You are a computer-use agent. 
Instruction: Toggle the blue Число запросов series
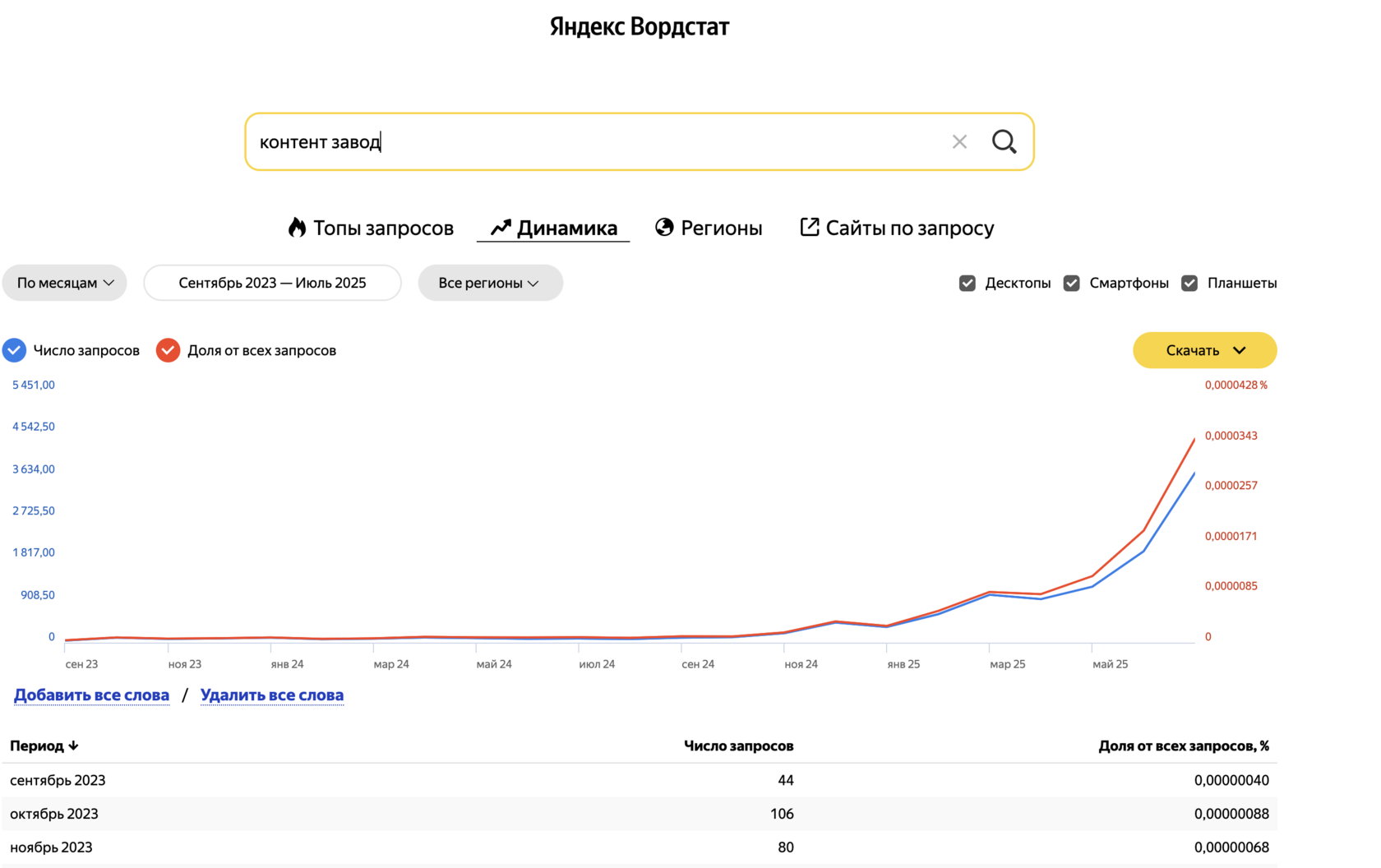(15, 350)
